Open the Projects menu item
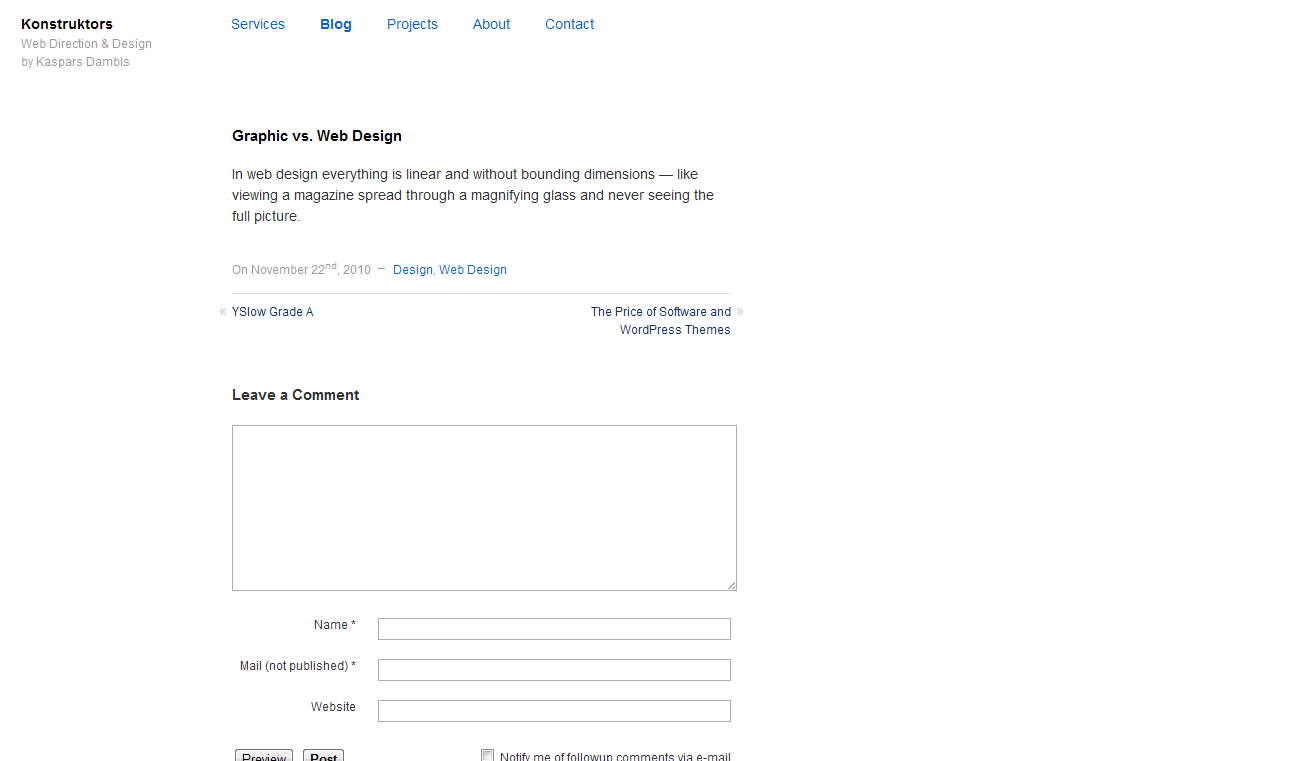 pyautogui.click(x=412, y=24)
